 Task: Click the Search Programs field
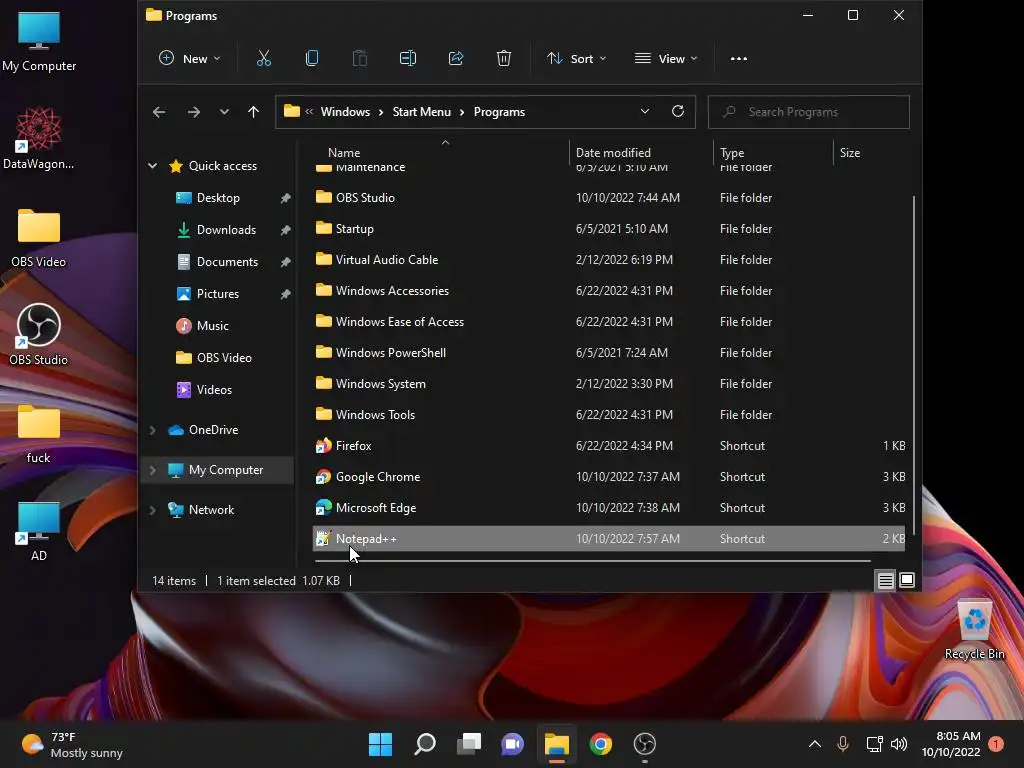808,112
